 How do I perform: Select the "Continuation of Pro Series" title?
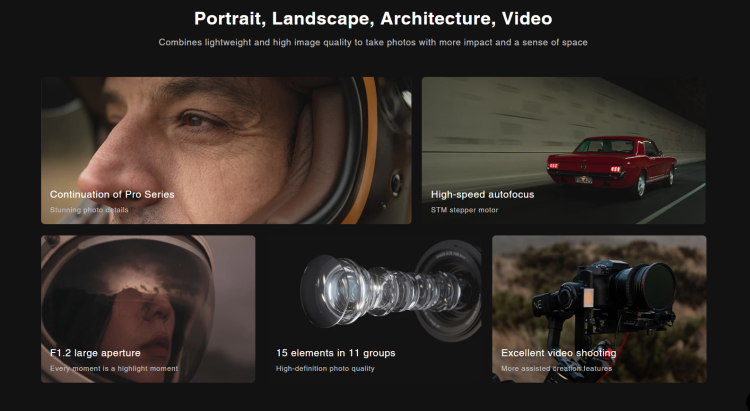112,194
